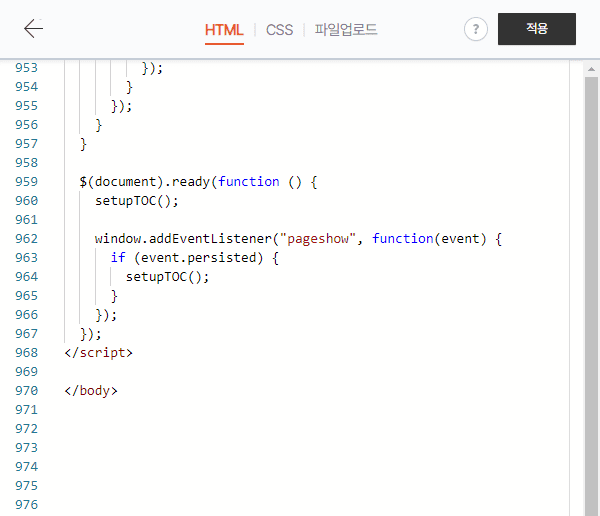The height and width of the screenshot is (516, 600).
Task: Click line number 962 in the gutter
Action: tap(26, 238)
